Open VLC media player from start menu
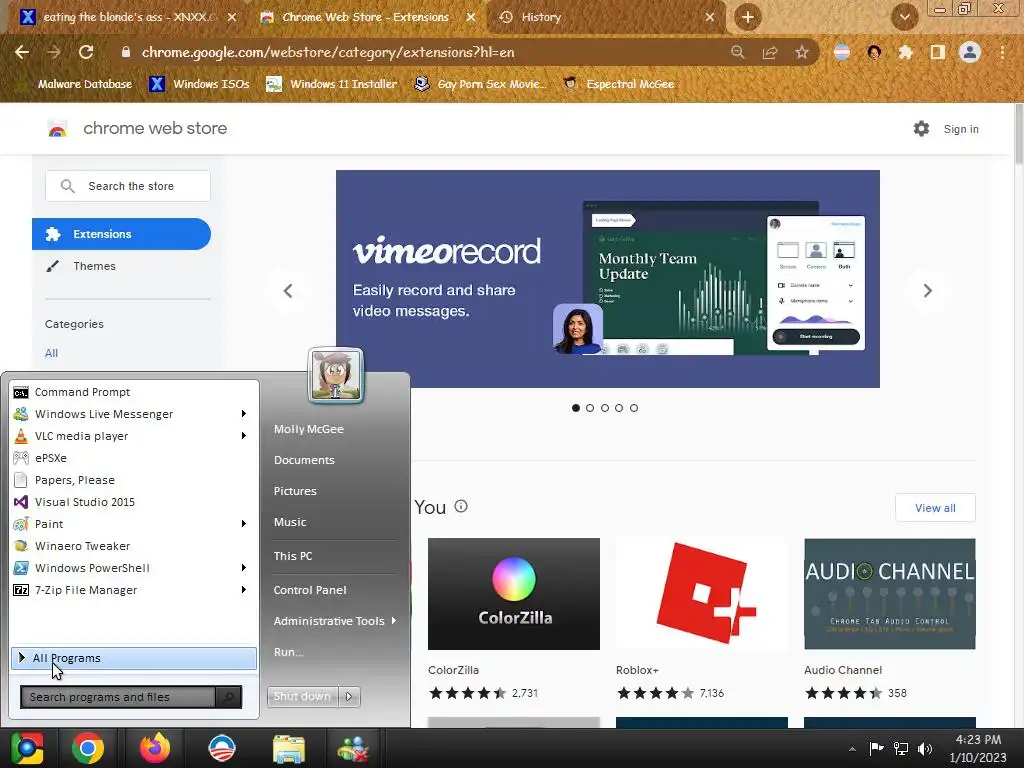This screenshot has width=1024, height=768. [x=134, y=436]
